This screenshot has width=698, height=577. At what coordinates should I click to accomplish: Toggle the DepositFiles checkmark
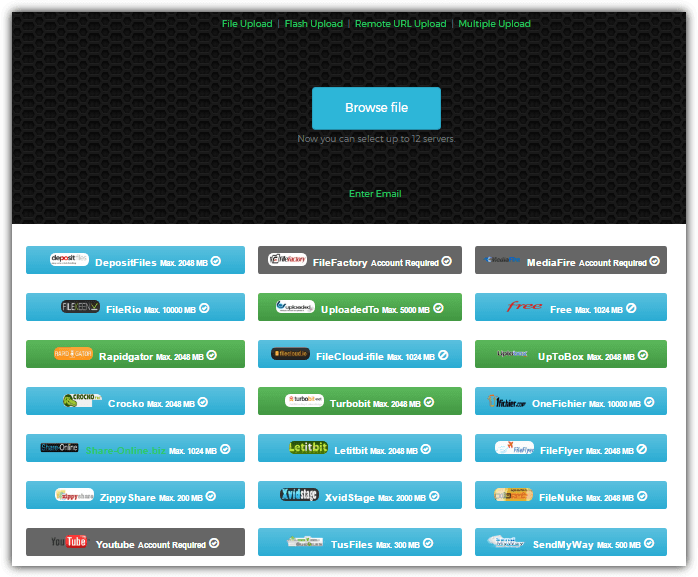coord(216,261)
